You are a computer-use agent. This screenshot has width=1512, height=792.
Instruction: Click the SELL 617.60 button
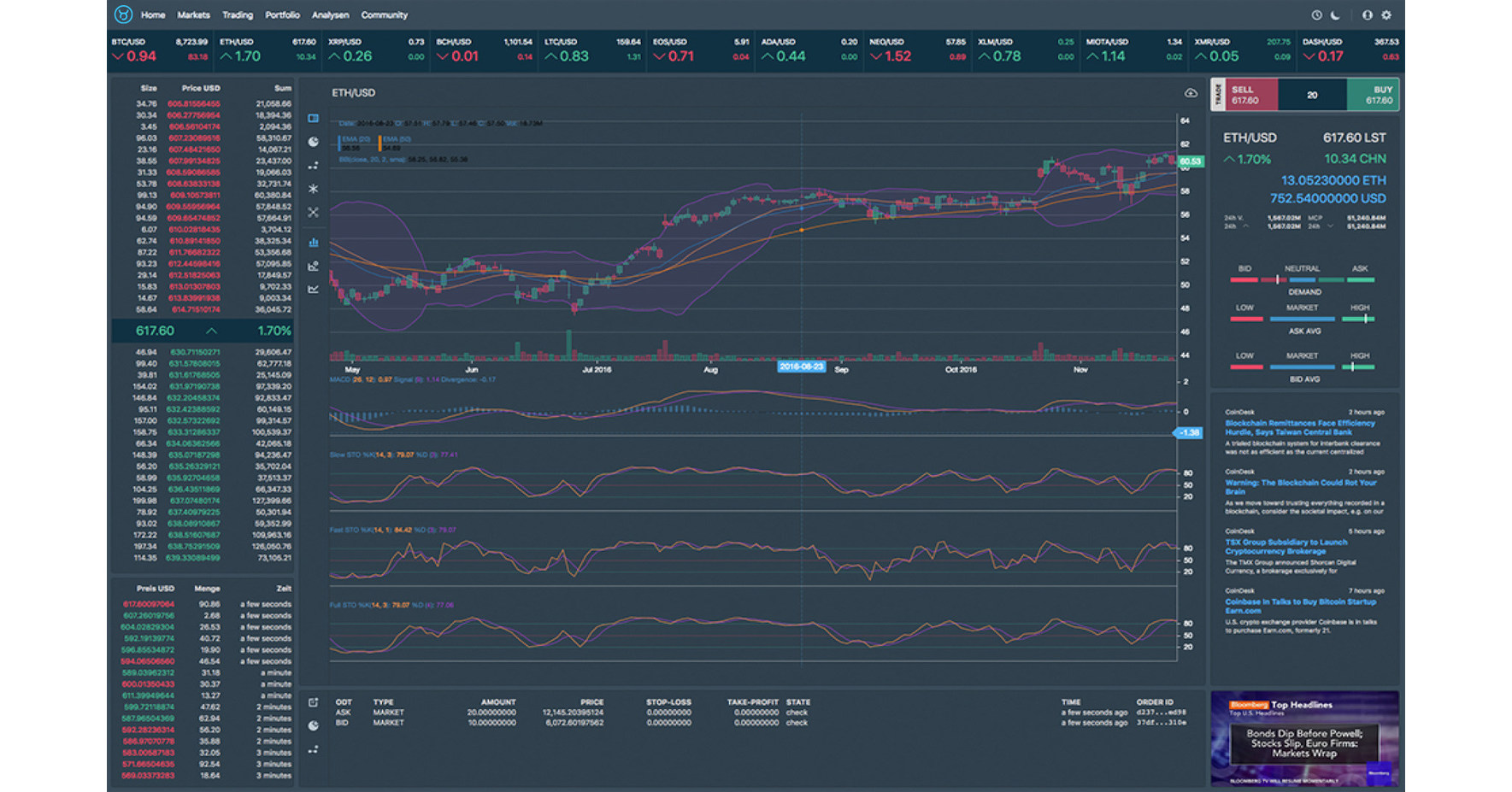[x=1252, y=95]
